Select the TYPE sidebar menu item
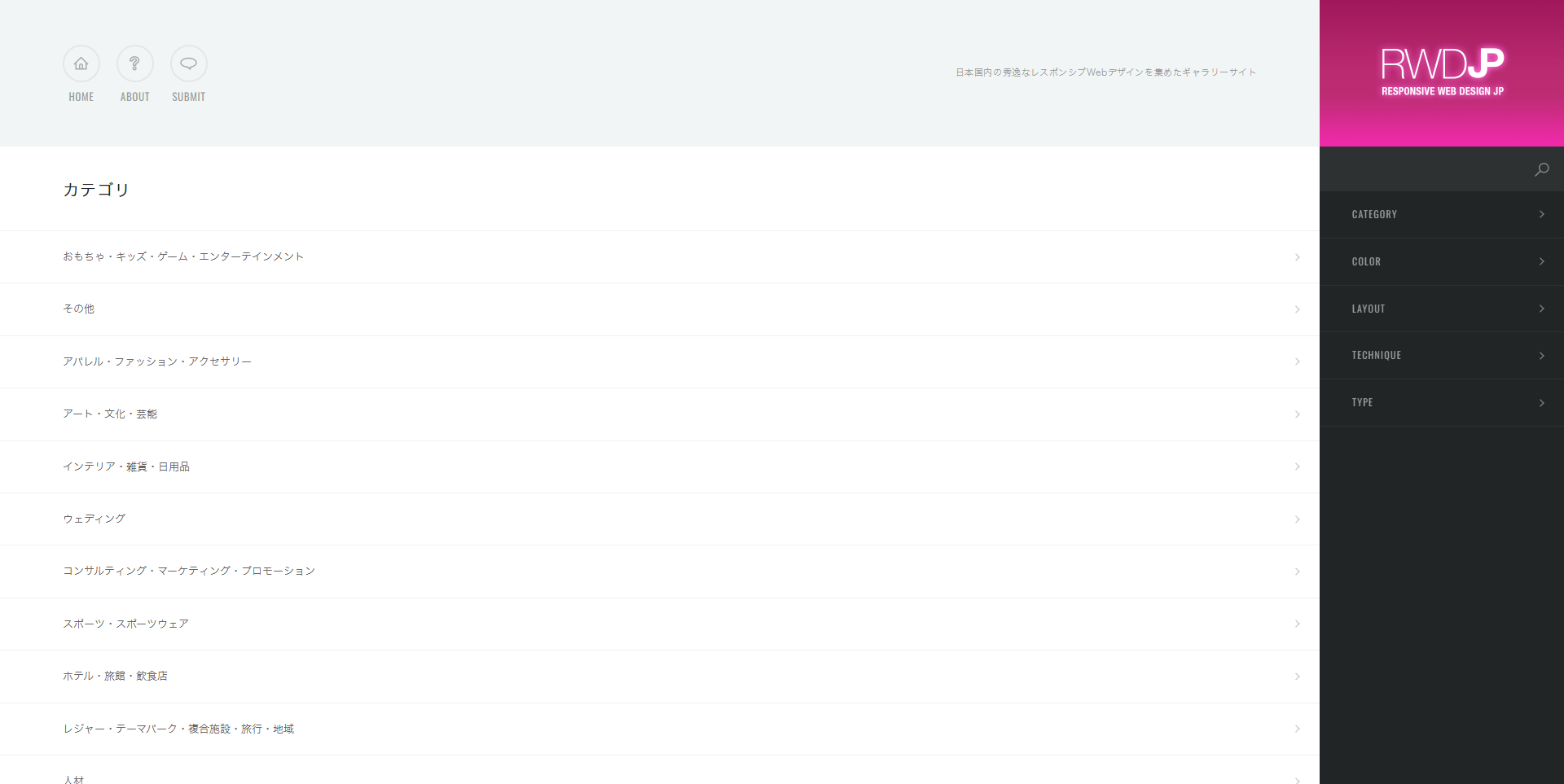Screen dimensions: 1564x784 click(x=1442, y=403)
